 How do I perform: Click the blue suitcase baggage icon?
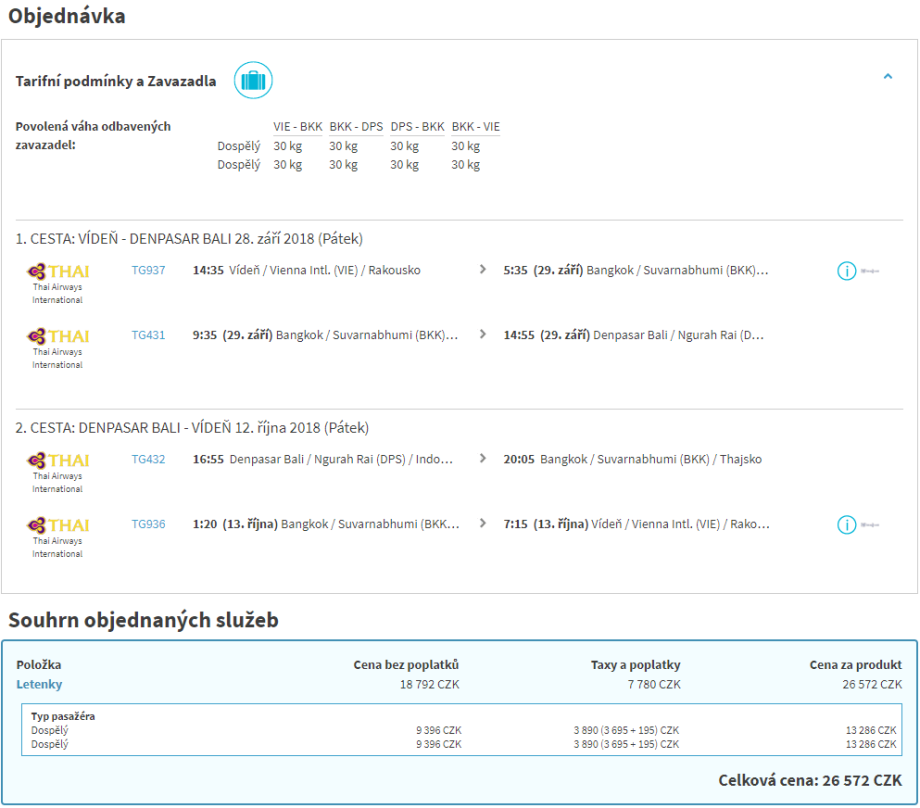(253, 80)
